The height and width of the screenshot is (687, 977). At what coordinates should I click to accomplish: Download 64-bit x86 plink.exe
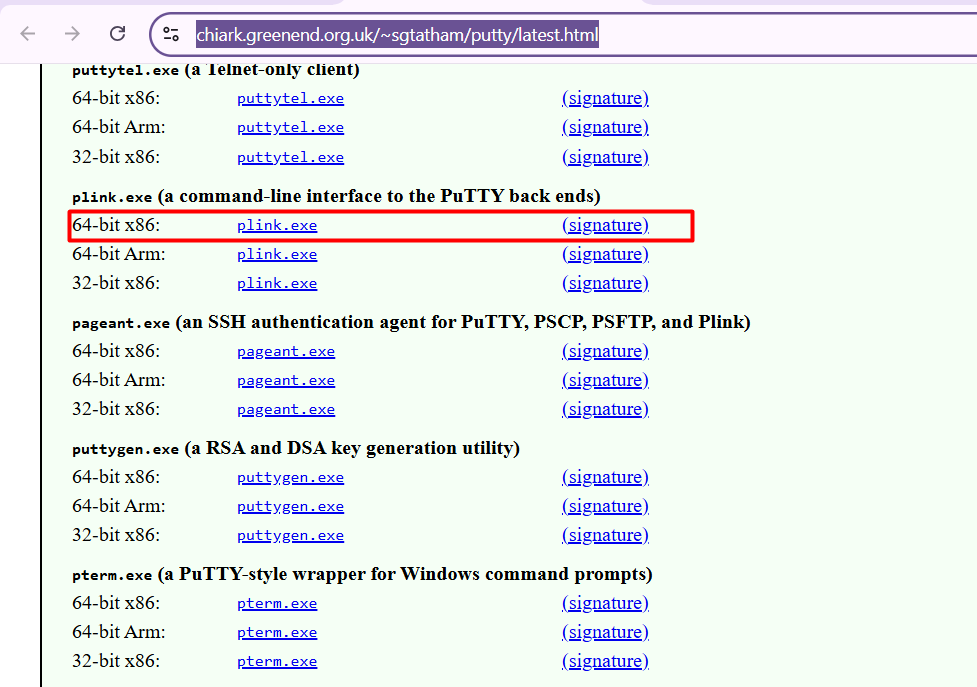pos(277,226)
